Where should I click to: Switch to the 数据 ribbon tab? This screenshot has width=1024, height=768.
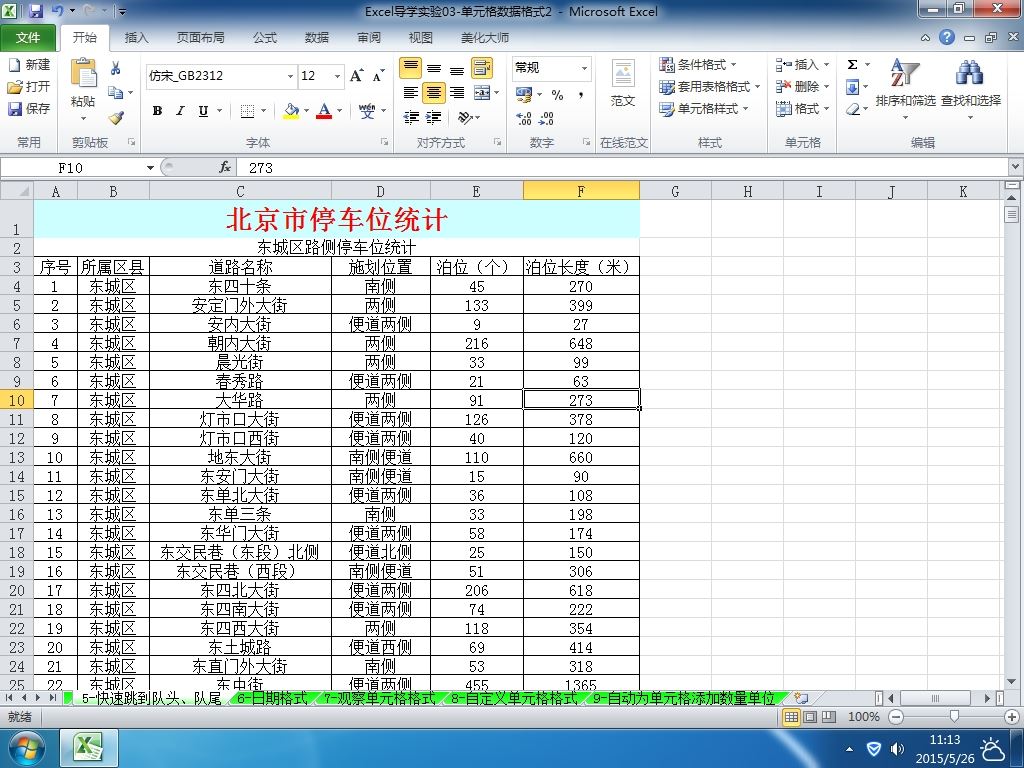pos(317,38)
